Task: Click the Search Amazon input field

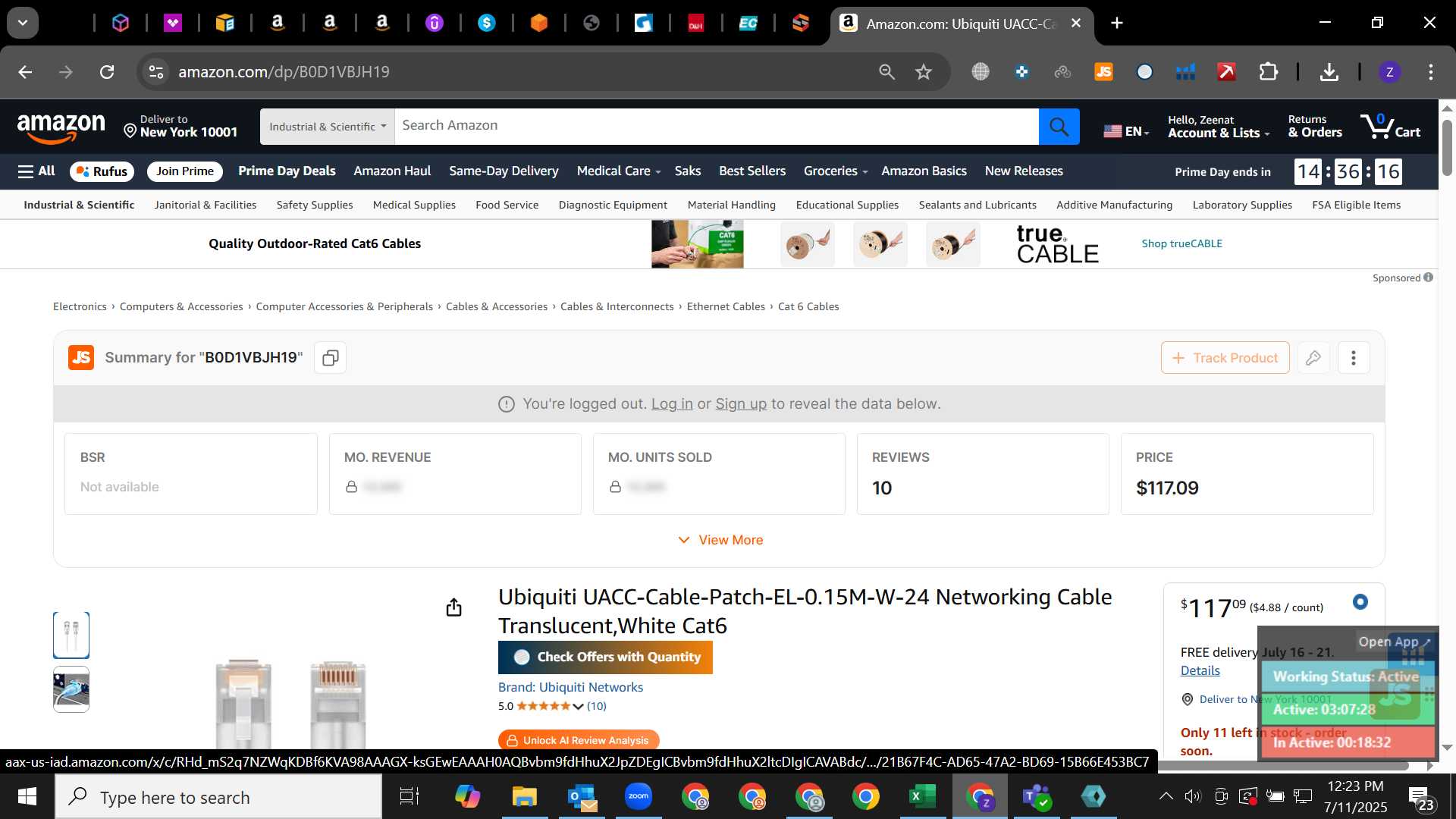Action: [x=716, y=127]
